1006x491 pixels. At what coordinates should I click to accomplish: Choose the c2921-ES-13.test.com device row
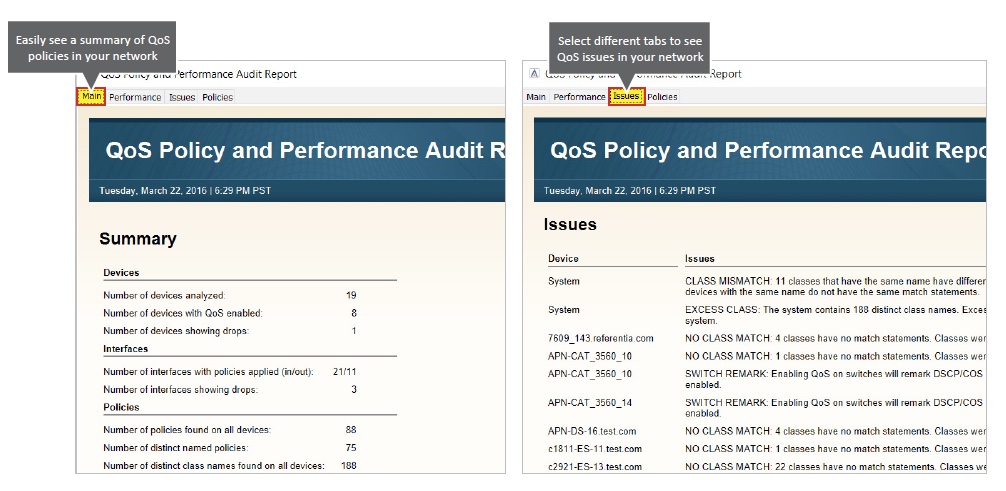pos(596,467)
